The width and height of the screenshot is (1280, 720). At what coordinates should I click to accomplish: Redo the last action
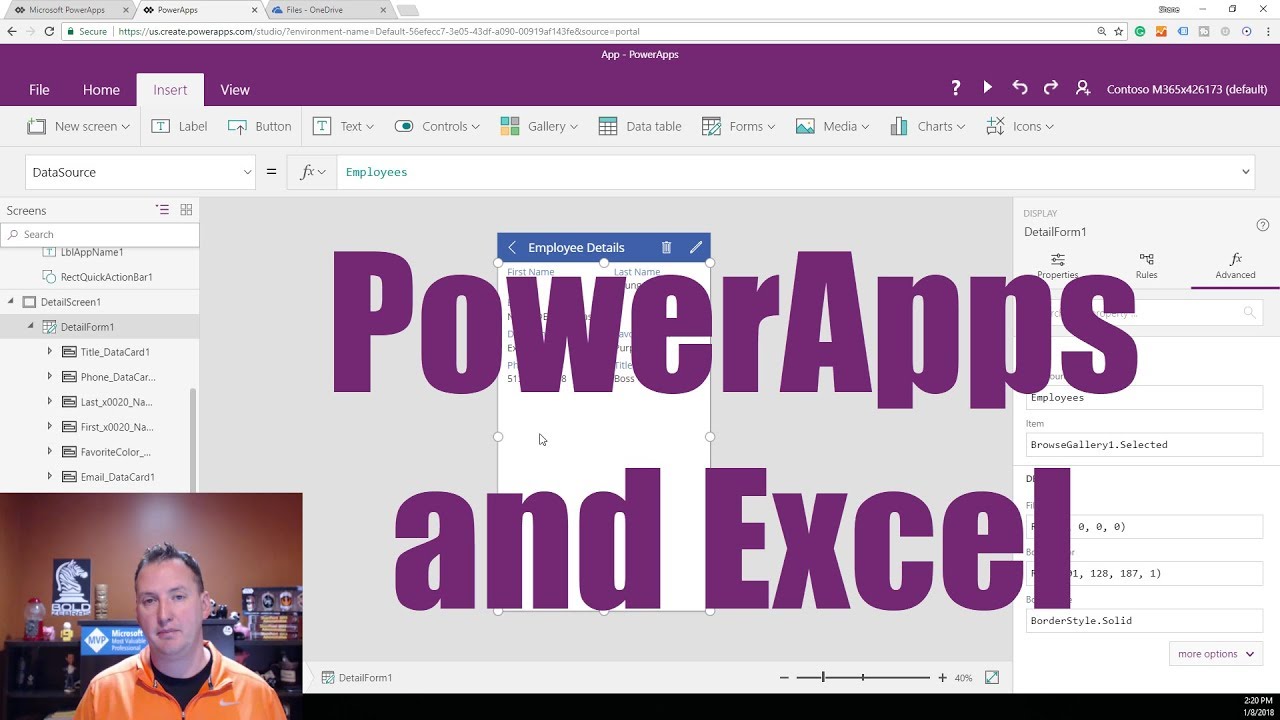click(1051, 88)
